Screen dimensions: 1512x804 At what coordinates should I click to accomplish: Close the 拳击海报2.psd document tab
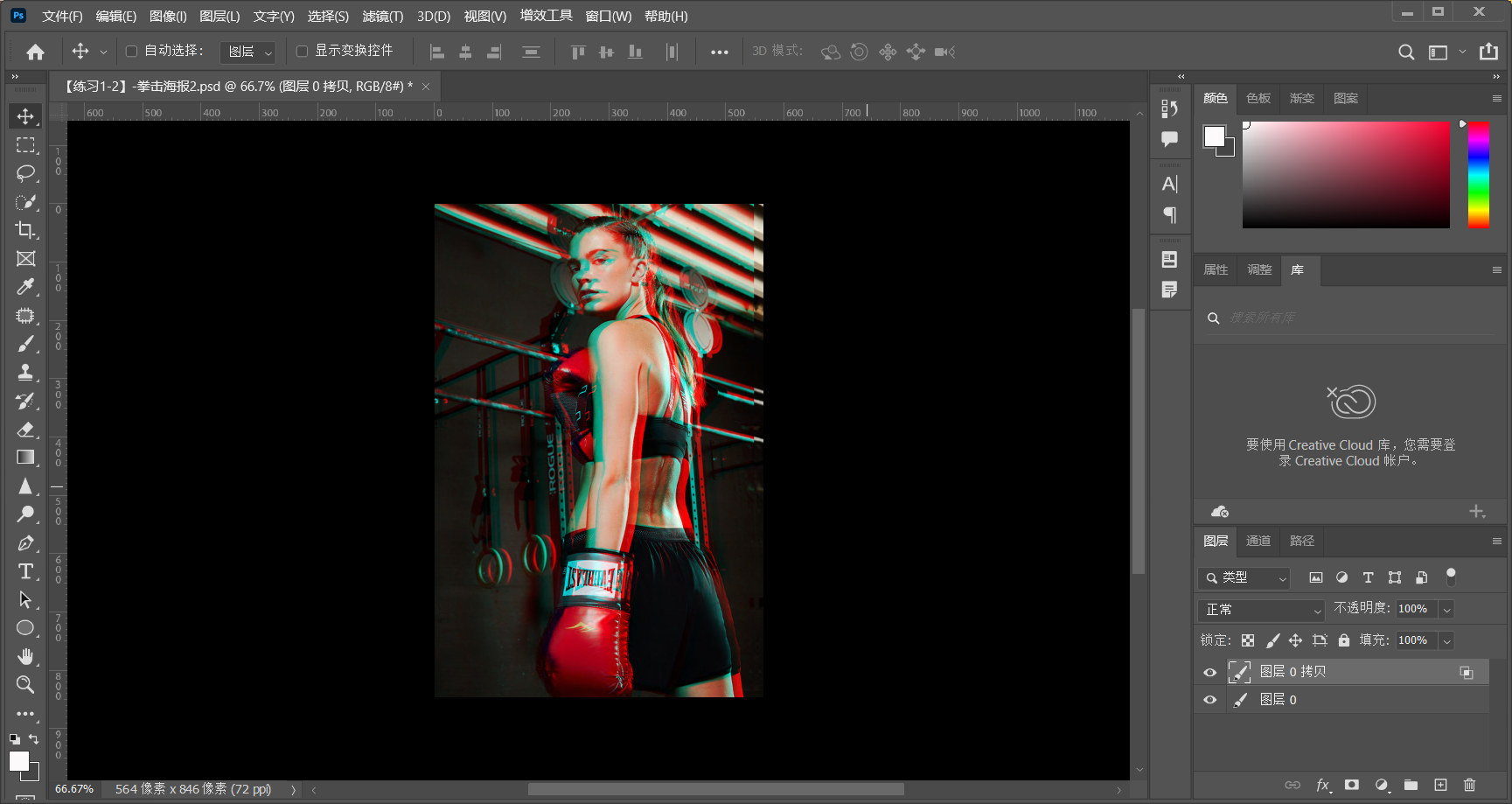[x=426, y=87]
